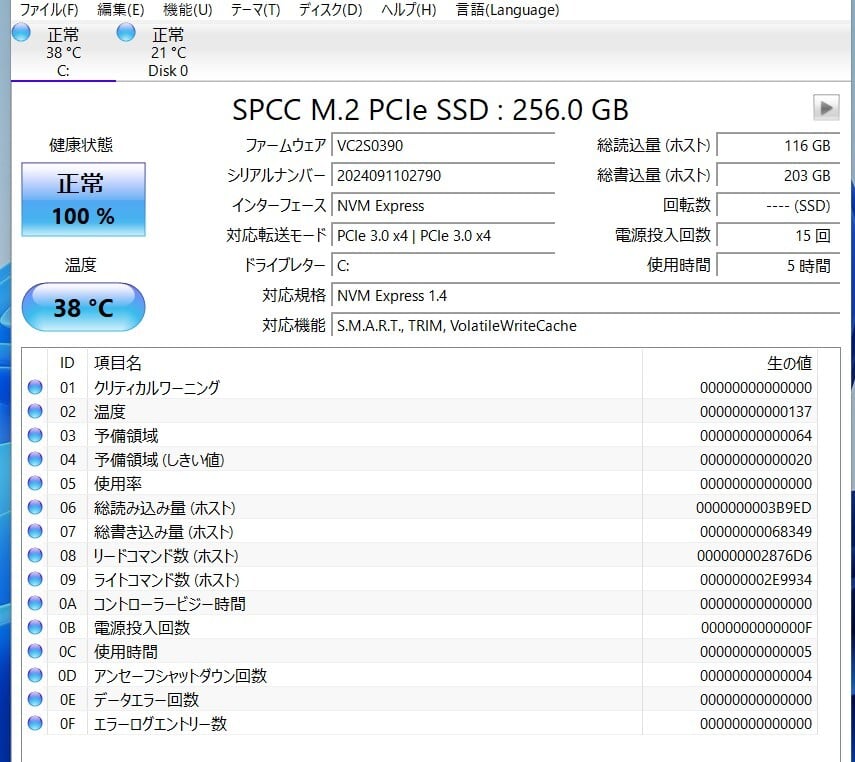Click the next disk arrow button
The height and width of the screenshot is (762, 855).
click(825, 107)
